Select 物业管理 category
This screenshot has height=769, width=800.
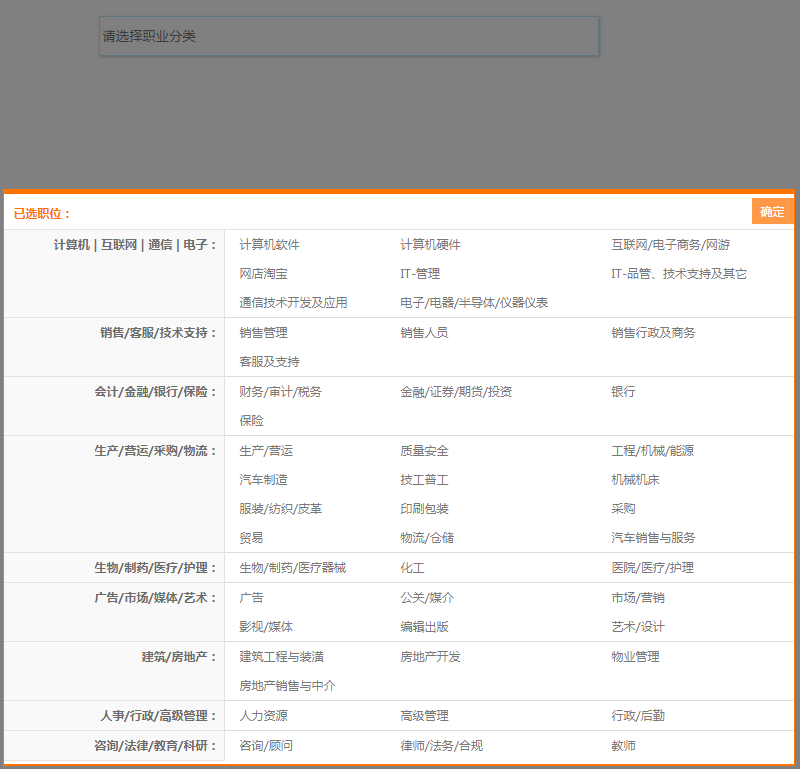pyautogui.click(x=635, y=657)
